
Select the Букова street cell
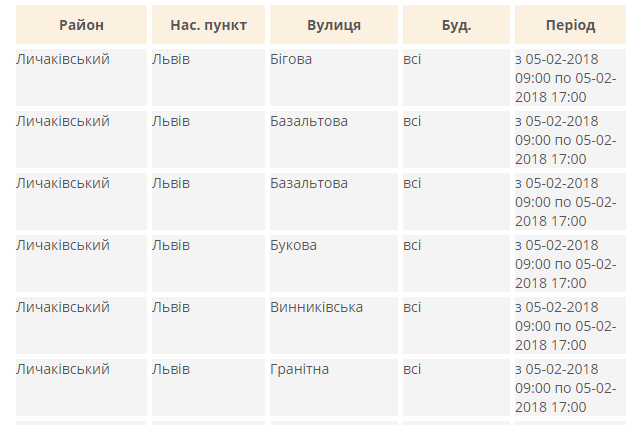[293, 245]
